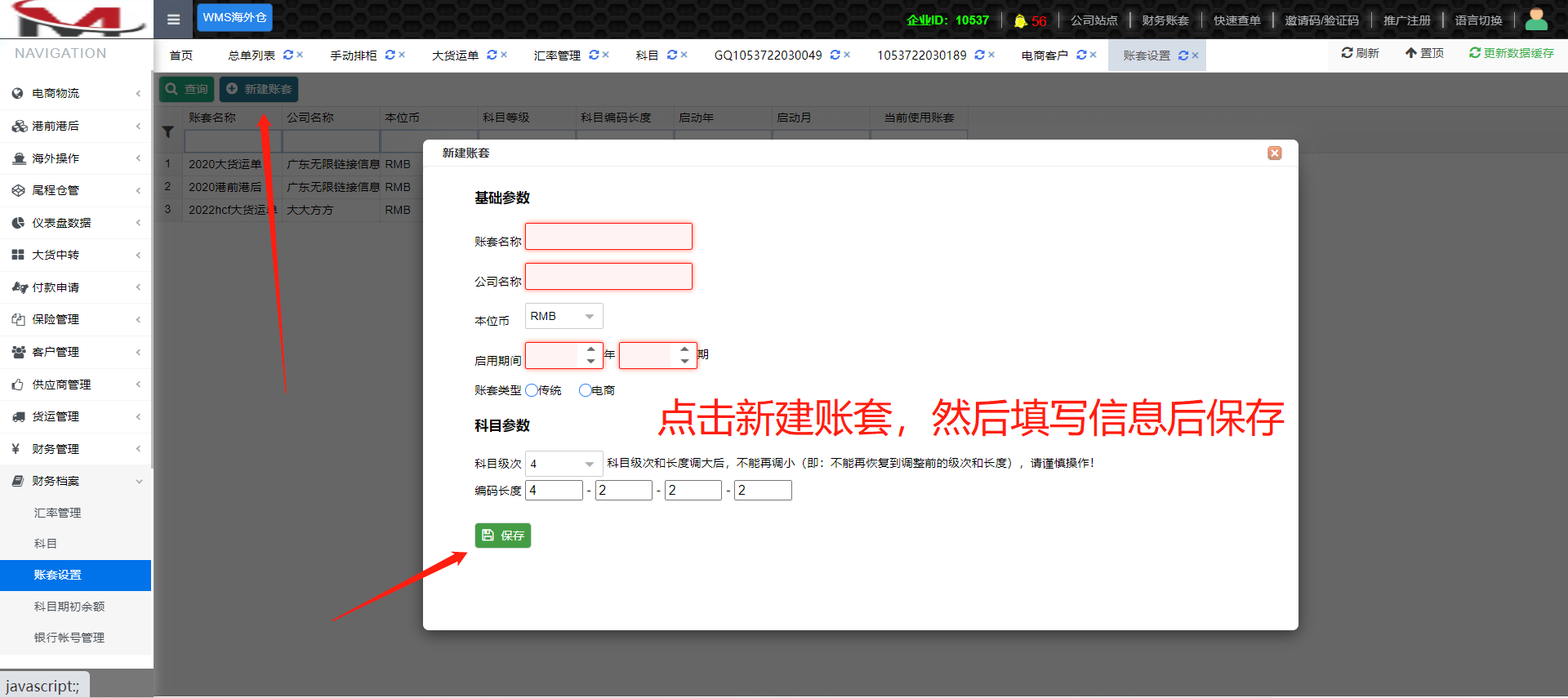The height and width of the screenshot is (698, 1568).
Task: Click the 置顶 pin-to-top button
Action: pyautogui.click(x=1424, y=53)
